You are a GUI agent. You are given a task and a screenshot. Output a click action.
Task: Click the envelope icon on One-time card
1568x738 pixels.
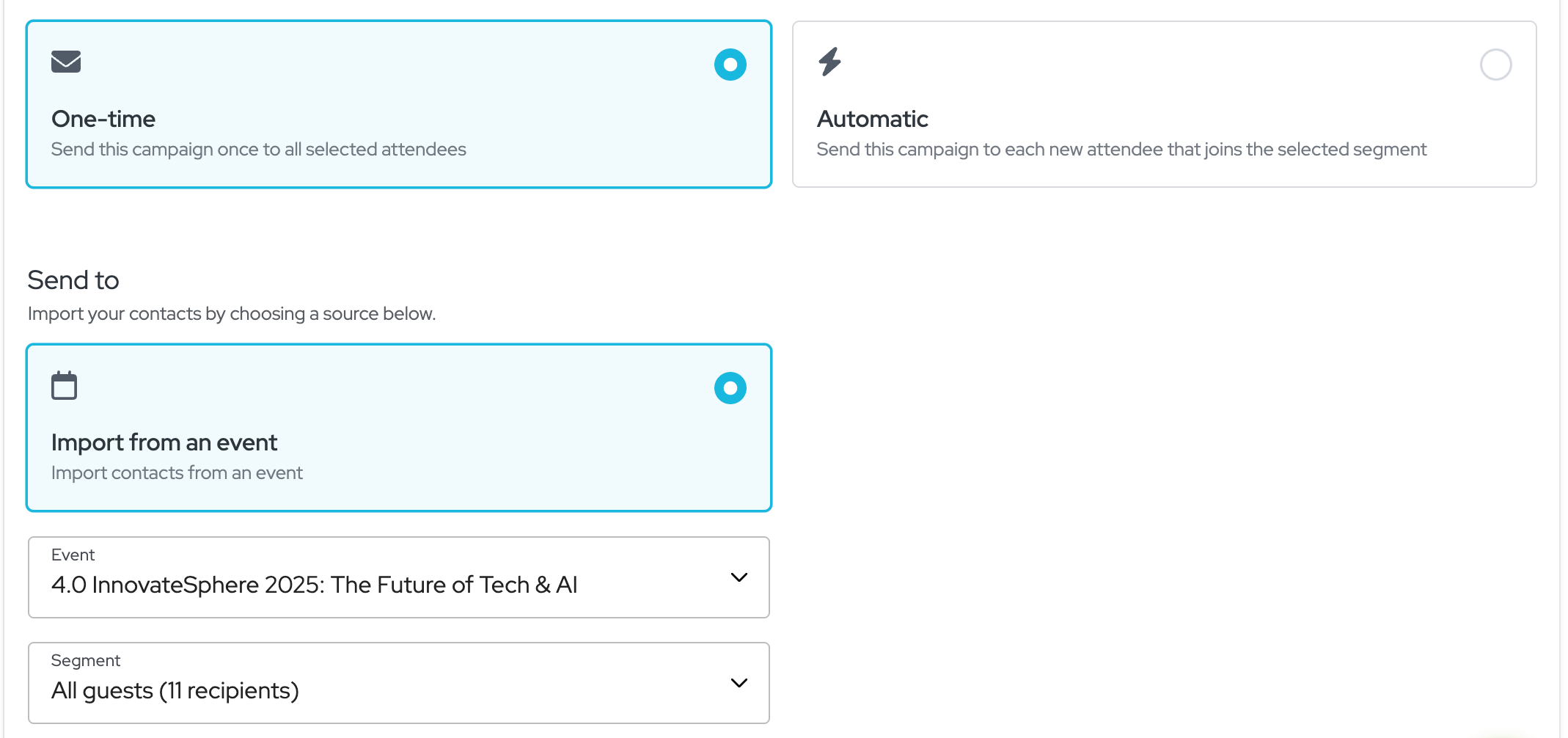pos(66,62)
